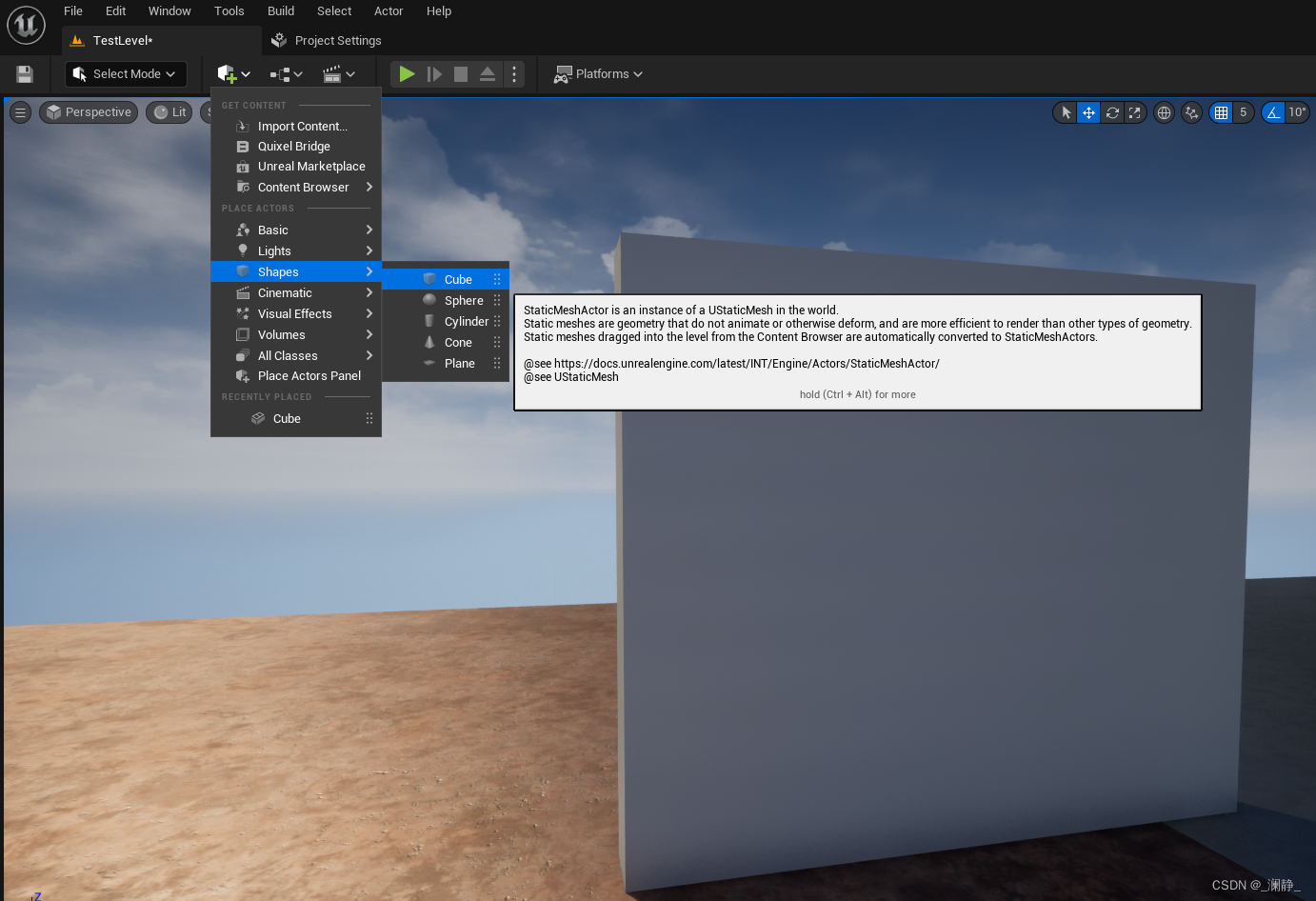Expand the All Classes submenu
The image size is (1316, 901).
pos(296,356)
